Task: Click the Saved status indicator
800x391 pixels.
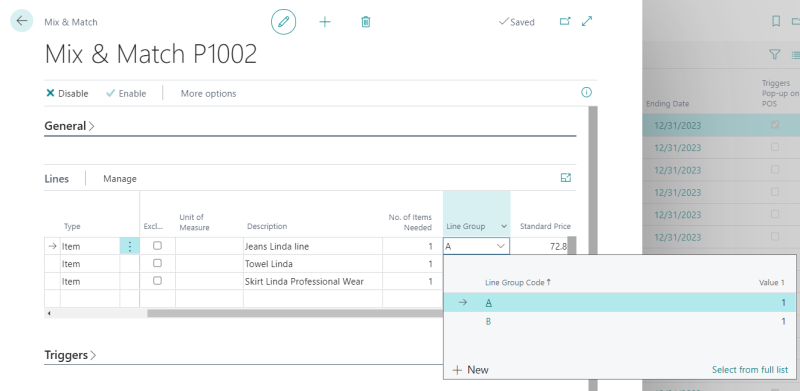Action: 516,22
